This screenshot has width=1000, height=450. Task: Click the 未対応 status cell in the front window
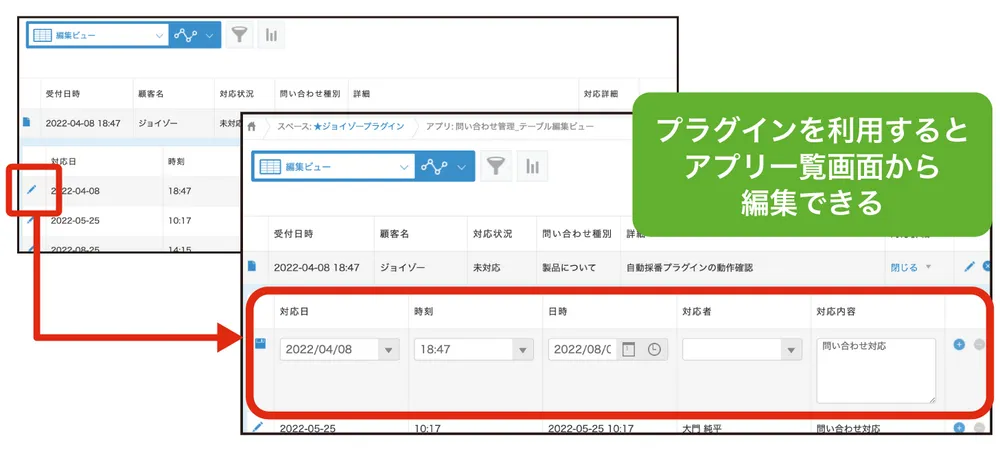point(487,268)
